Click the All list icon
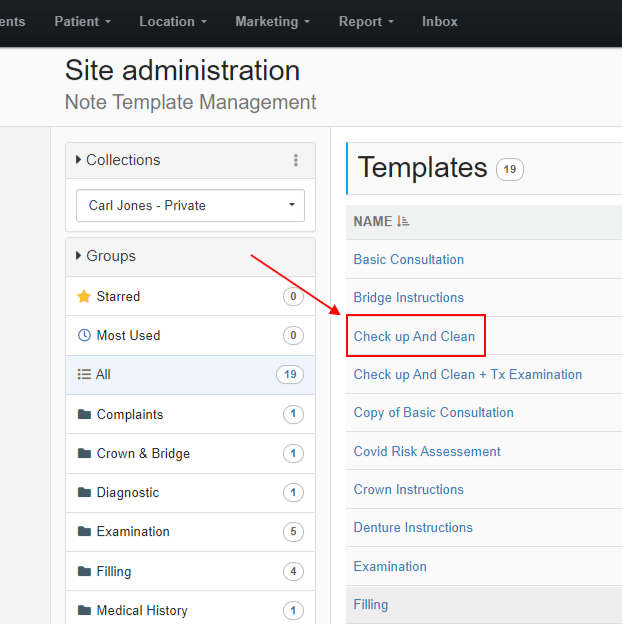Image resolution: width=622 pixels, height=624 pixels. (84, 374)
